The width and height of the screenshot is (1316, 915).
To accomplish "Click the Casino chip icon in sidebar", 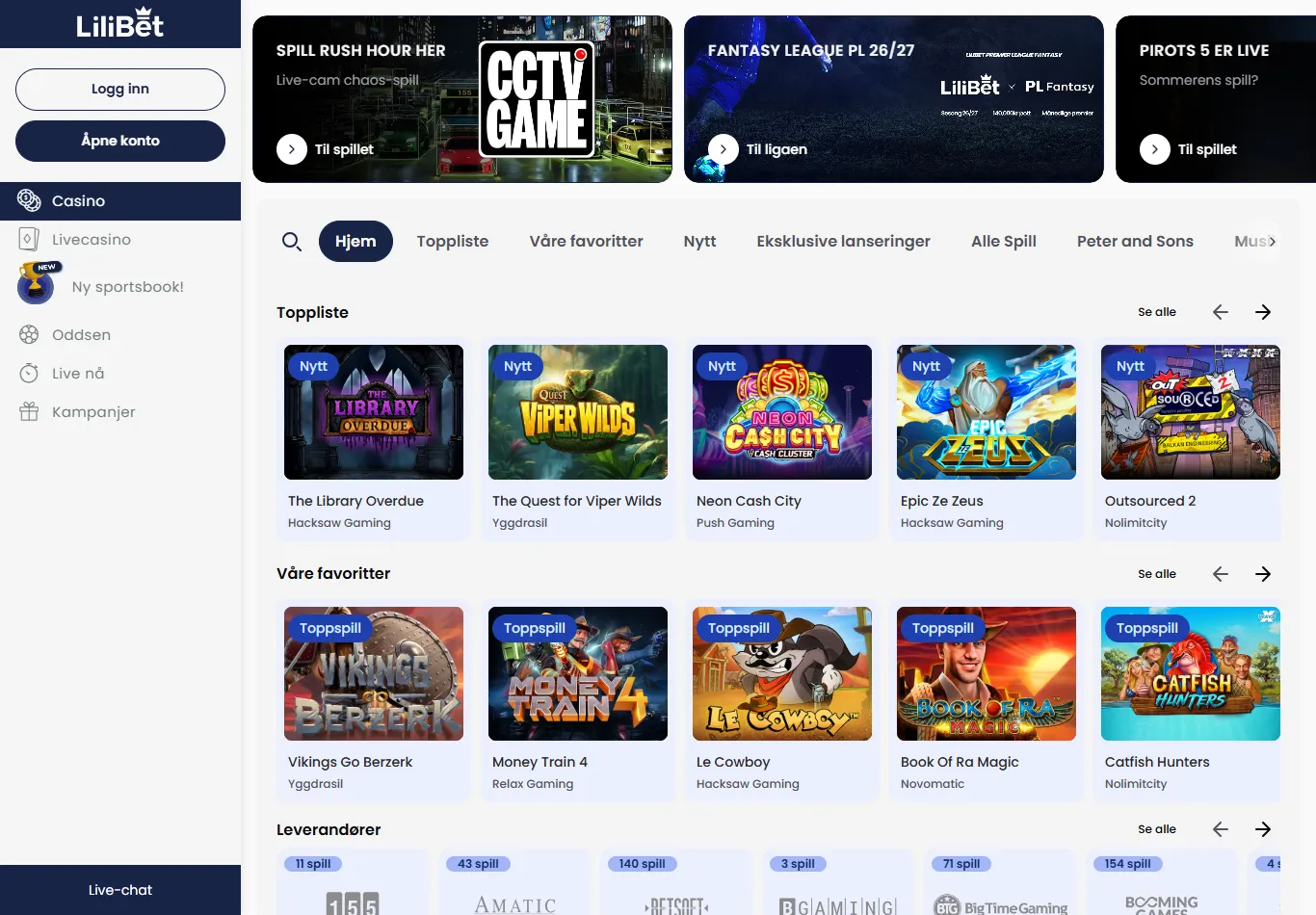I will 29,200.
